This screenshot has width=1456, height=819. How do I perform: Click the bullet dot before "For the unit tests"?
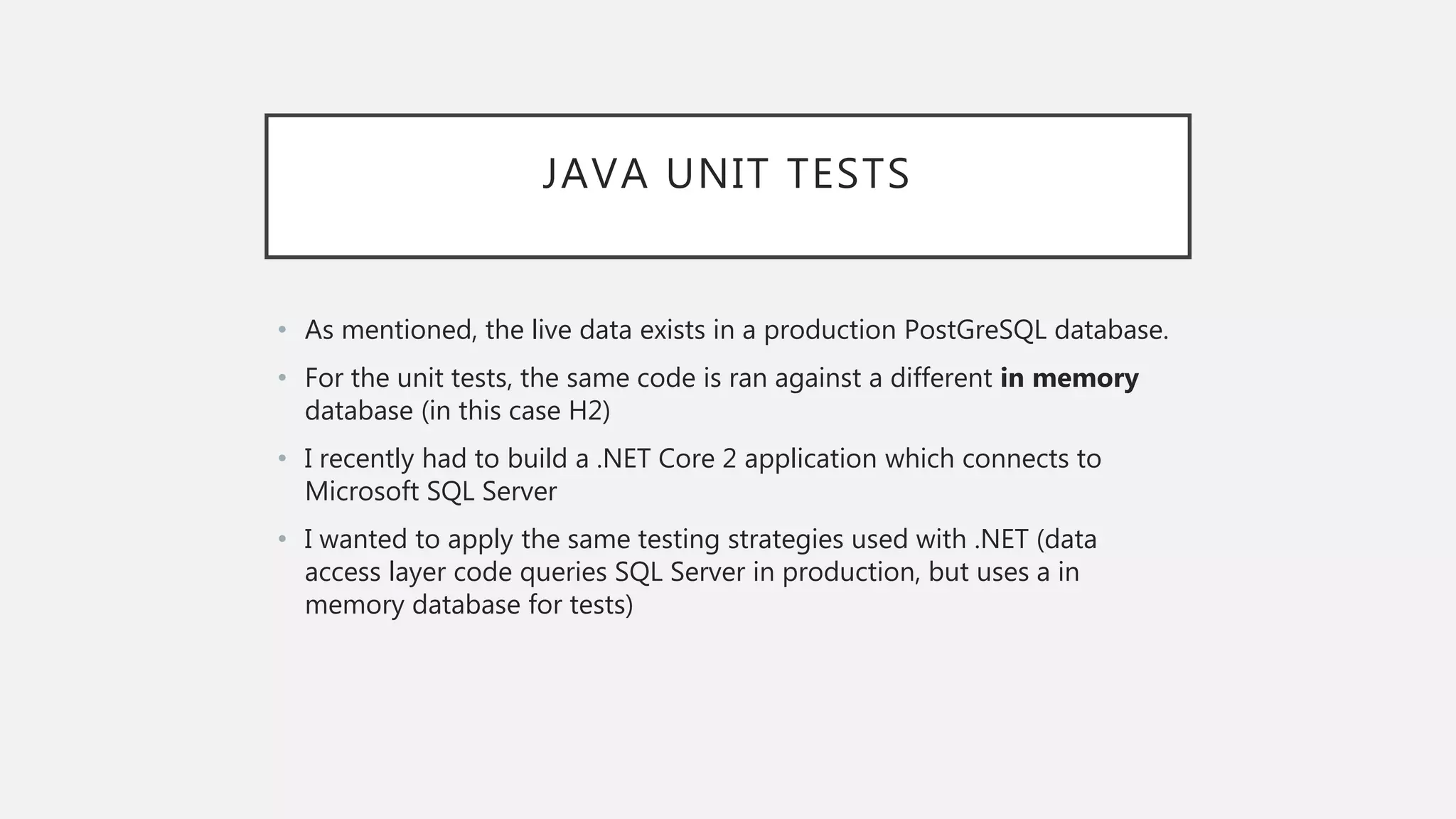pos(282,378)
